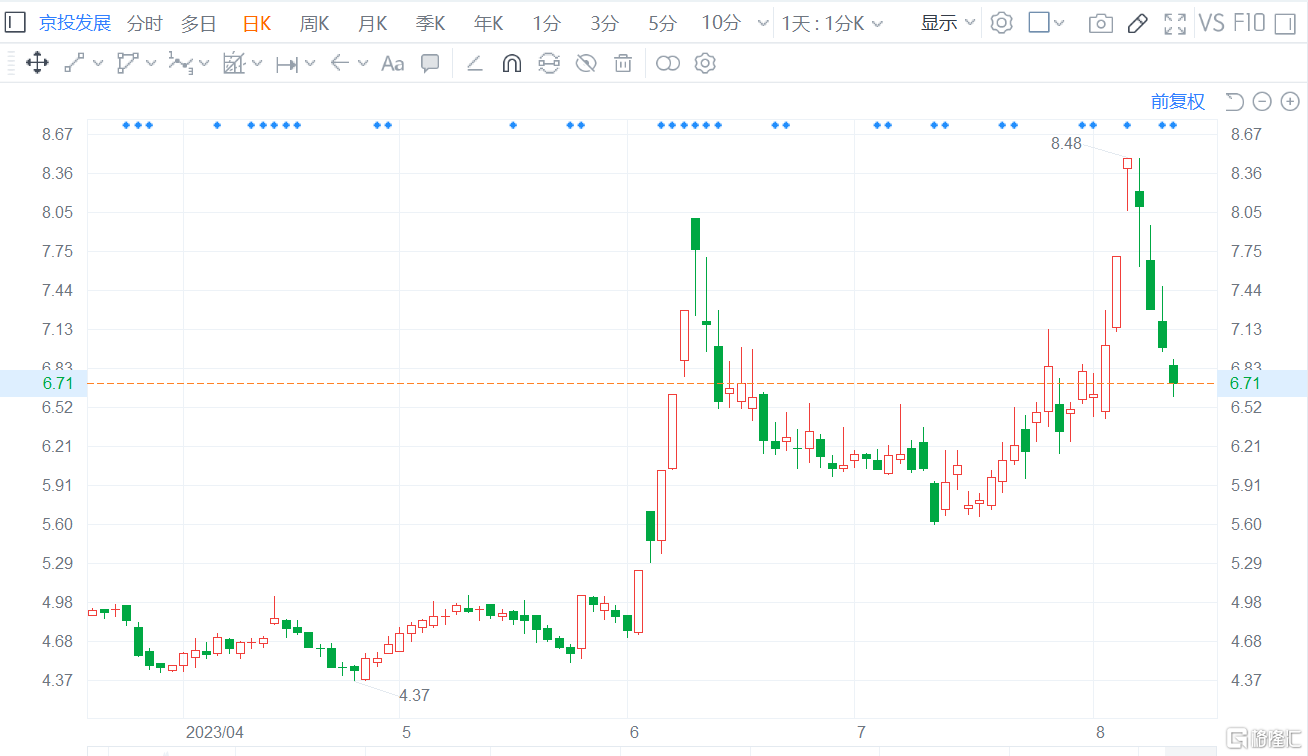Select the pencil drawing tool
This screenshot has width=1308, height=756.
1137,22
